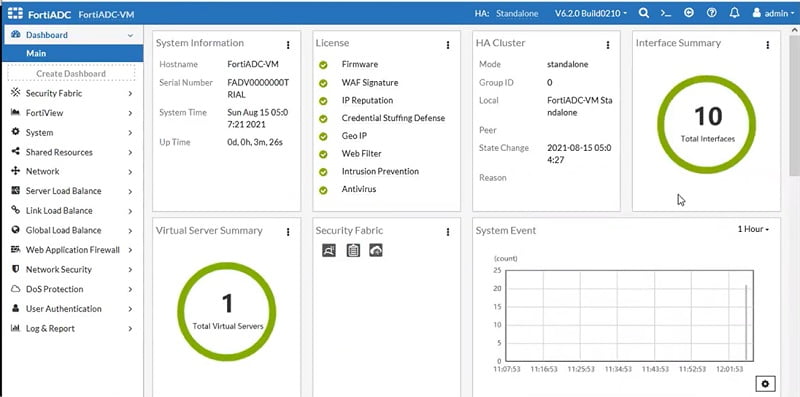Click the Antivirus status checkmark
This screenshot has width=800, height=397.
click(323, 190)
